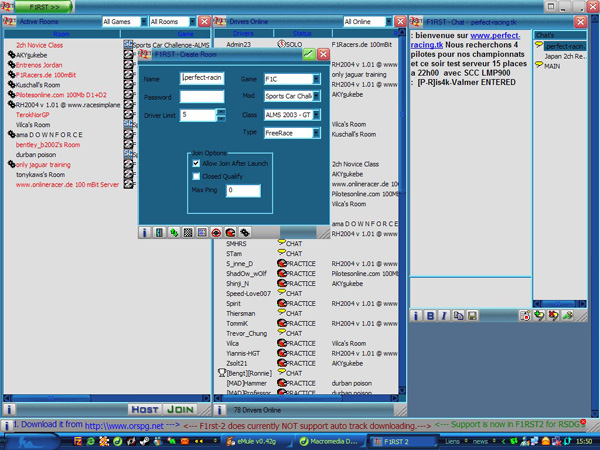Image resolution: width=600 pixels, height=450 pixels.
Task: Click the Max Ping input field
Action: [243, 190]
